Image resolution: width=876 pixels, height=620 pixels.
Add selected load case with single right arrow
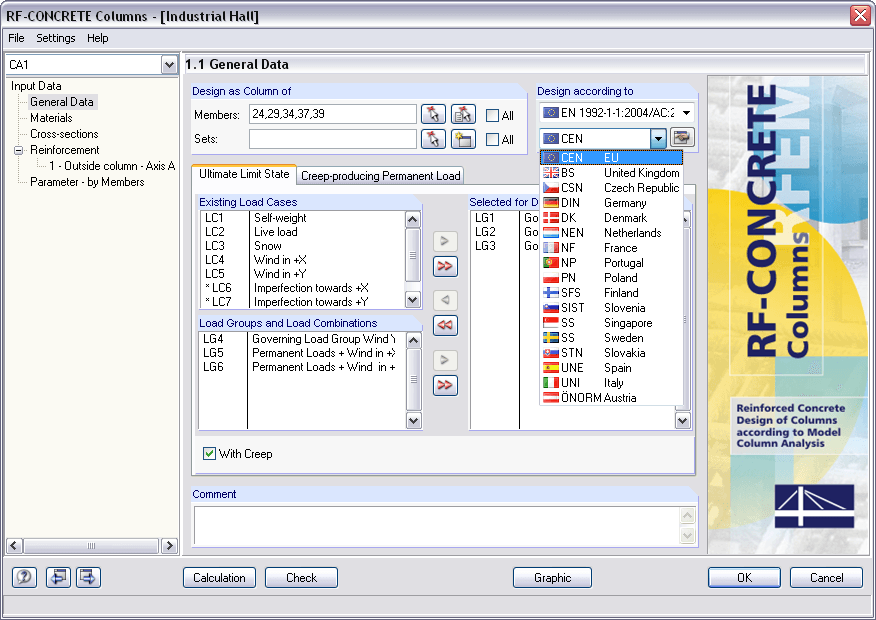[445, 241]
